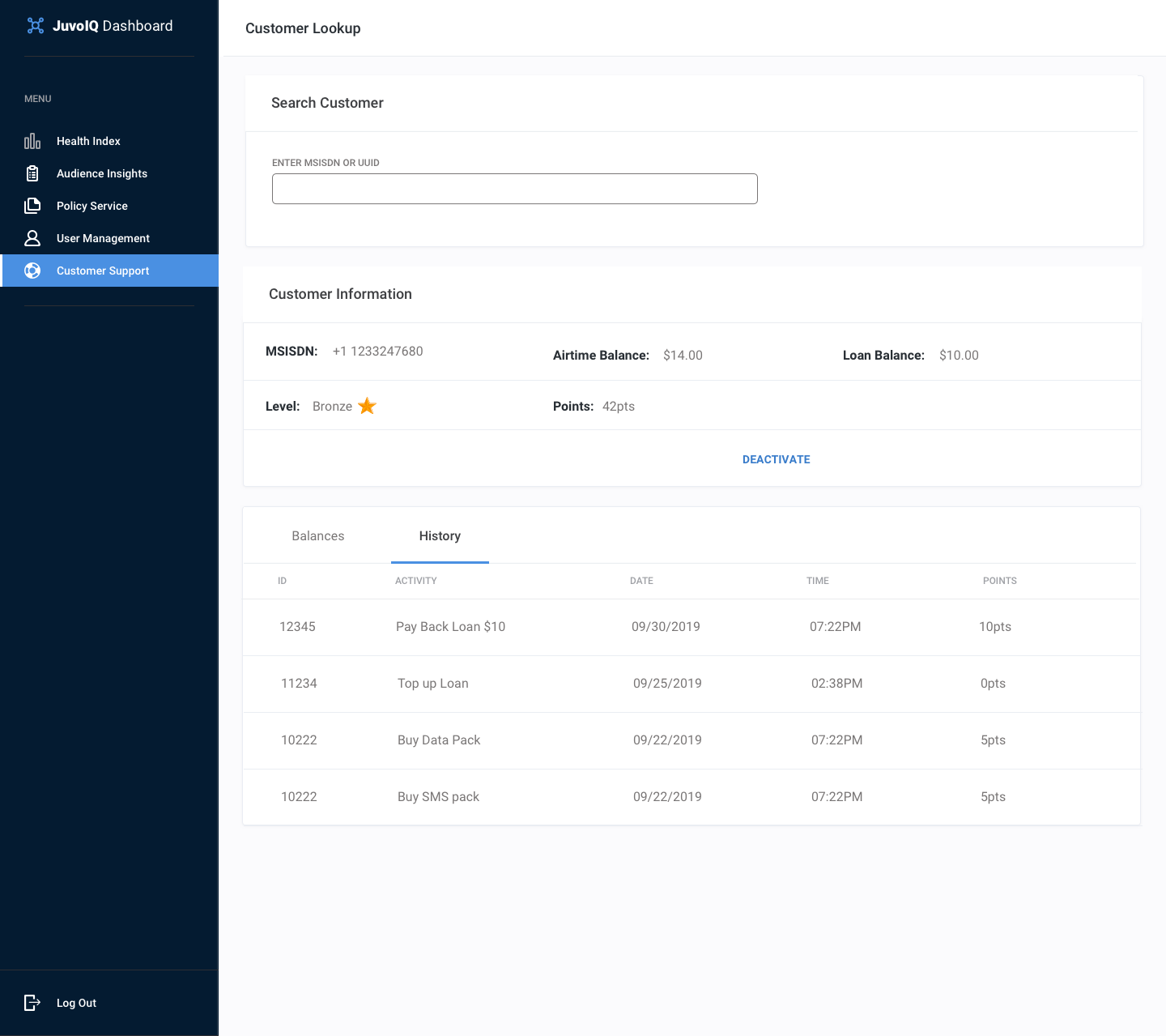The width and height of the screenshot is (1166, 1036).
Task: Click the 10pts points value
Action: 995,627
